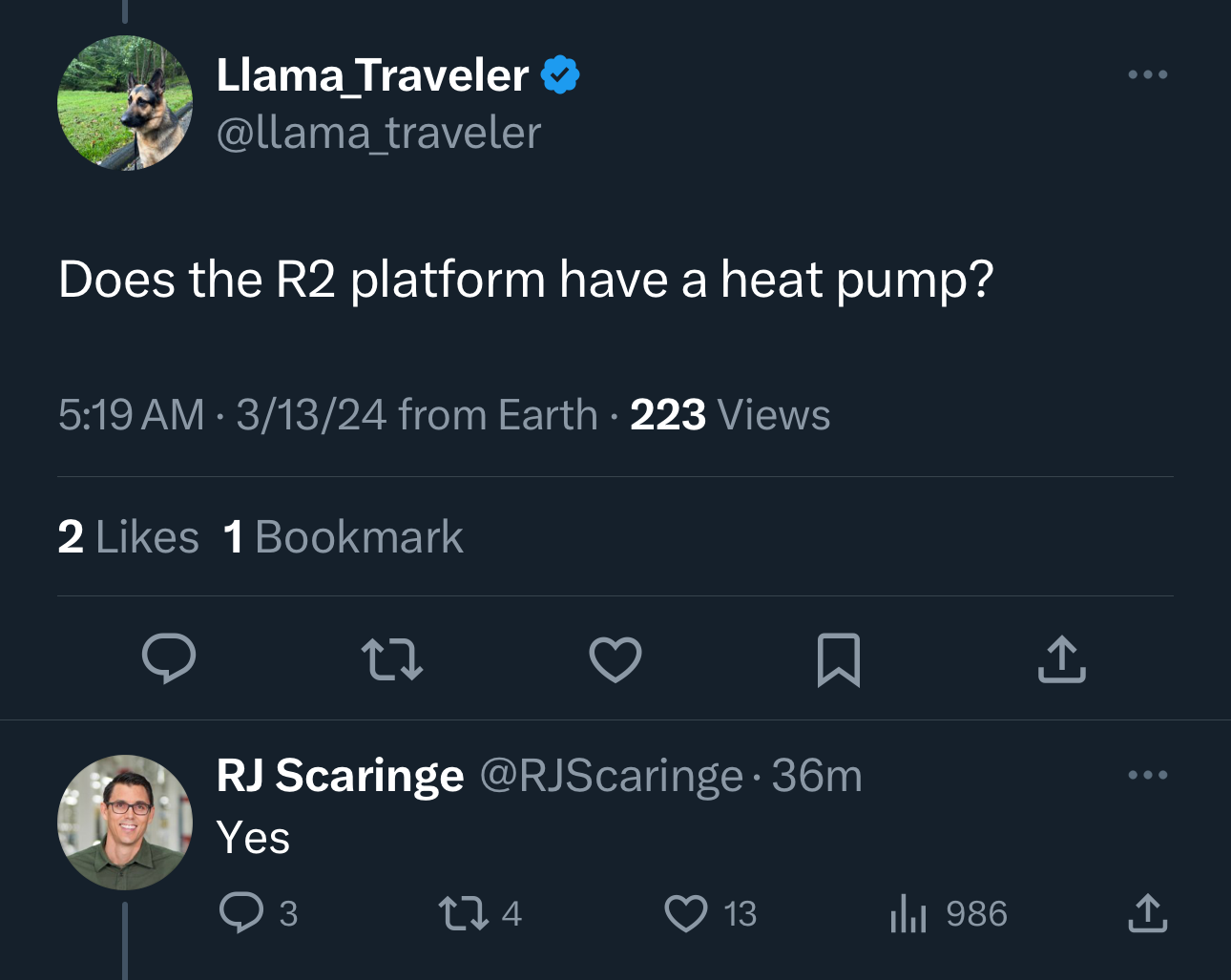This screenshot has width=1231, height=980.
Task: Click the 1 Bookmark count
Action: click(342, 536)
